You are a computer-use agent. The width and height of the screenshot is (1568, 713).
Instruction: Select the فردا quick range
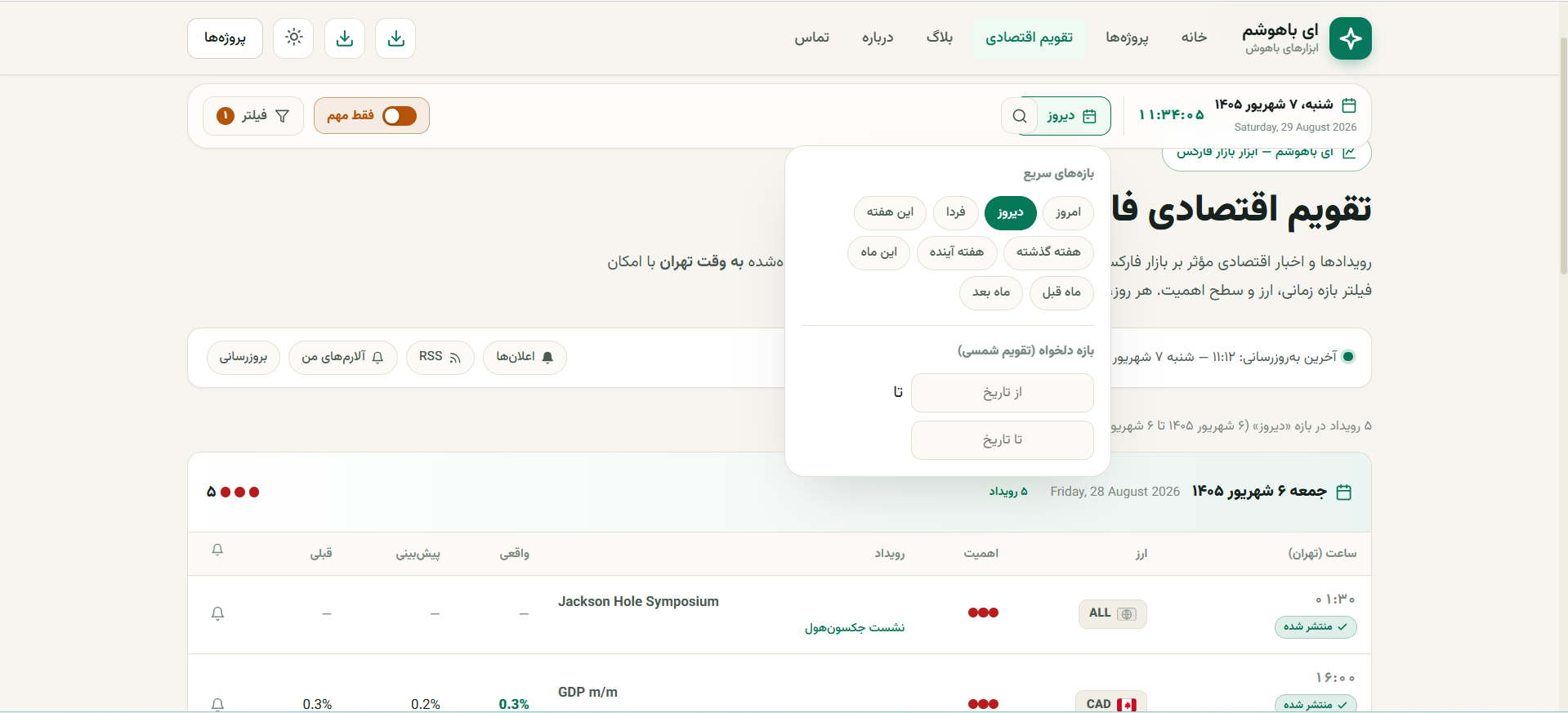956,212
